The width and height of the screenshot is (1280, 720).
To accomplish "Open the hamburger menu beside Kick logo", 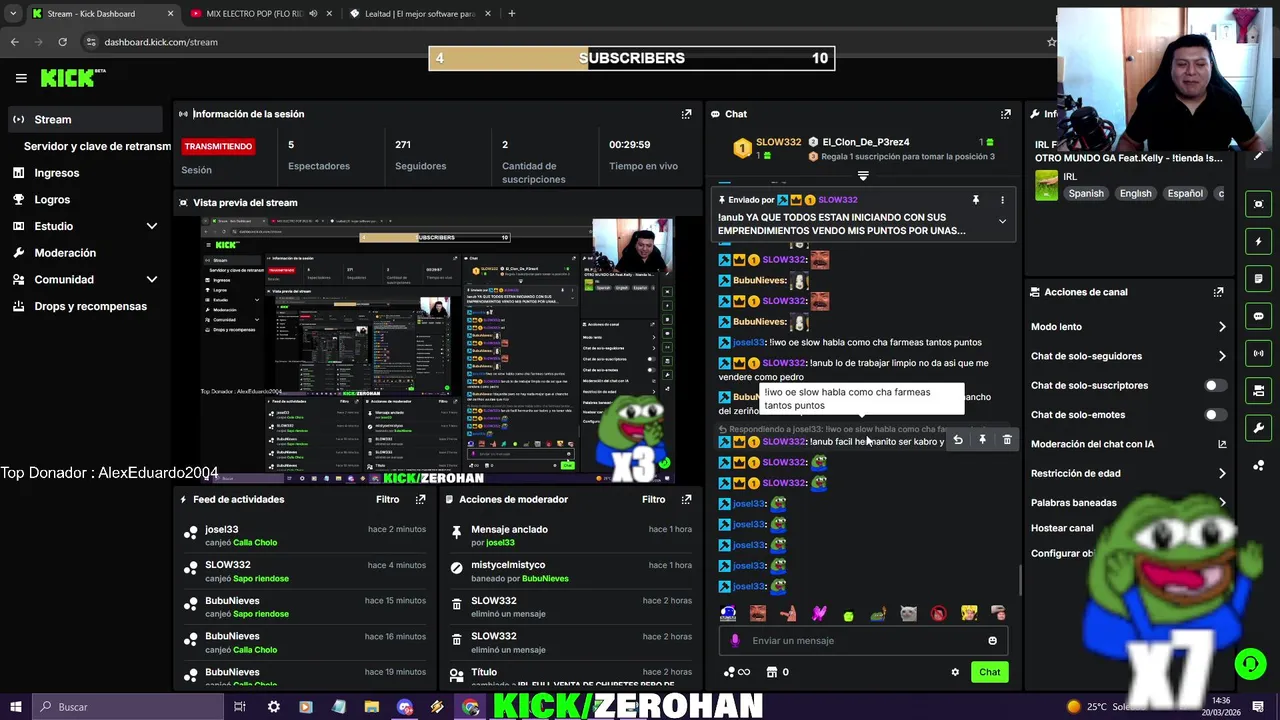I will [x=21, y=78].
